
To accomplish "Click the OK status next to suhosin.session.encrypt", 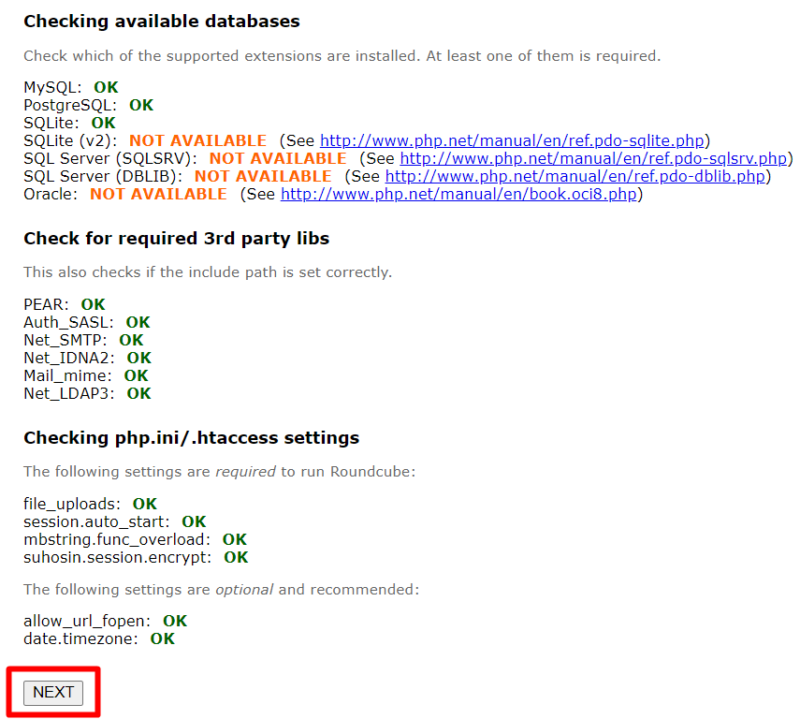I will click(x=236, y=557).
